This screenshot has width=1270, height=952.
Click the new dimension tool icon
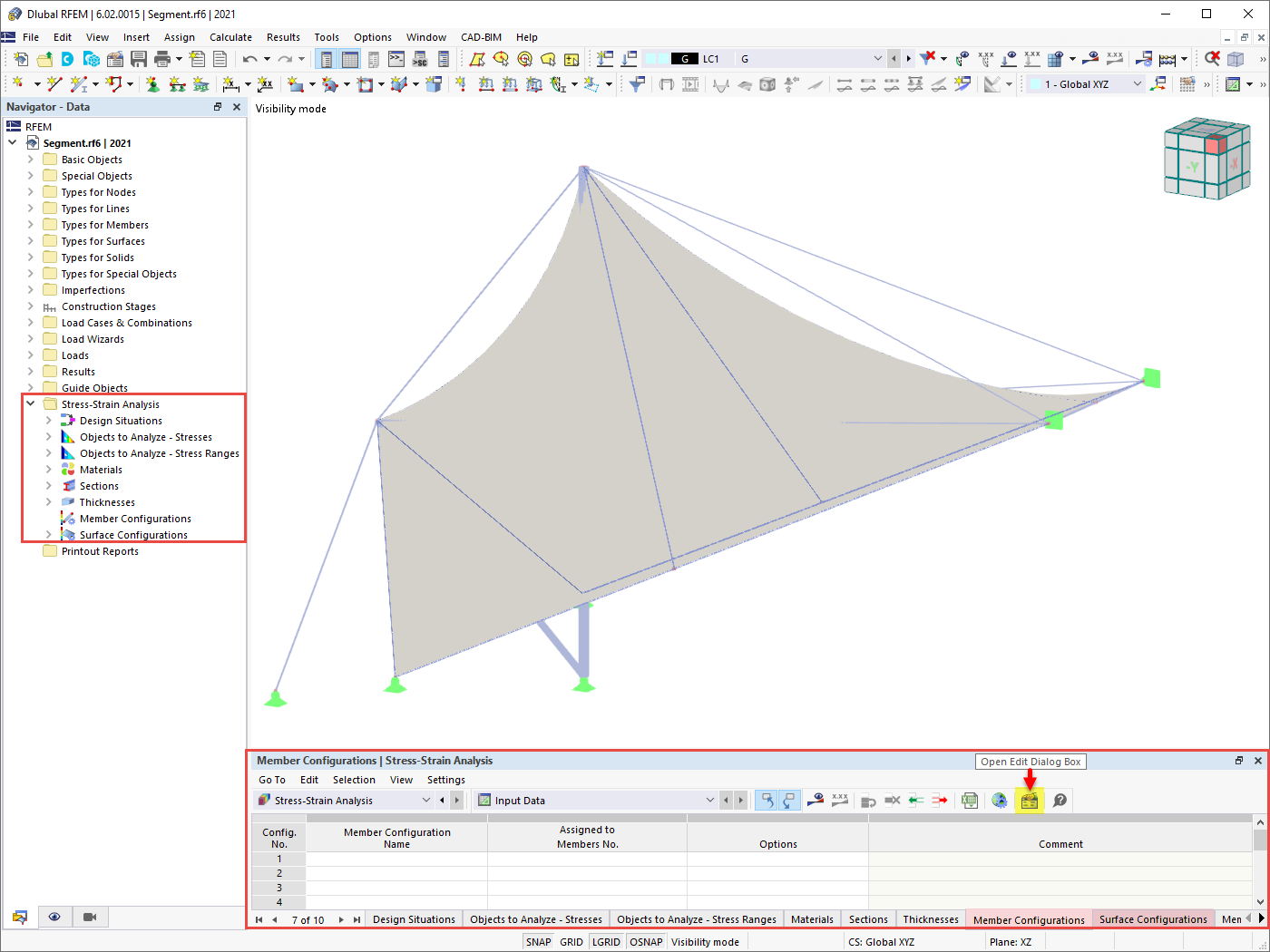230,84
